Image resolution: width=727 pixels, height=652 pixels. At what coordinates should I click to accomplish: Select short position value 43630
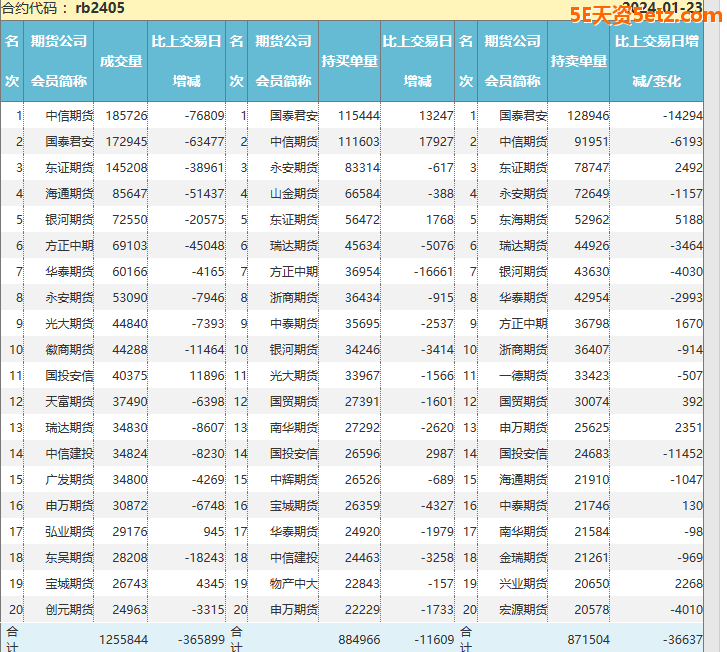click(592, 271)
